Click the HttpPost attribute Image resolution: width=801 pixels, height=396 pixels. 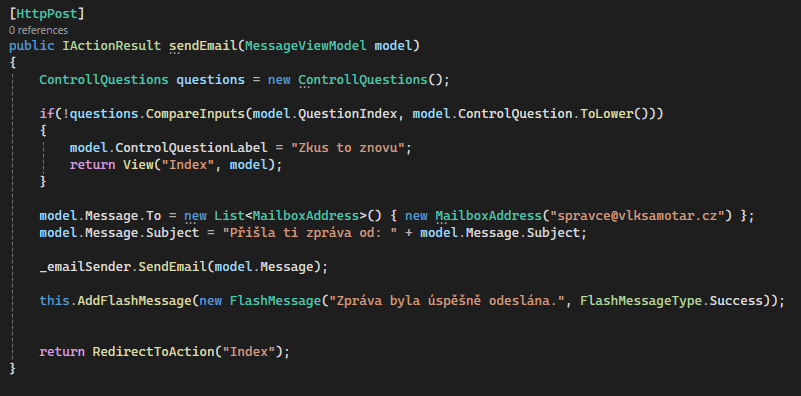pos(46,13)
